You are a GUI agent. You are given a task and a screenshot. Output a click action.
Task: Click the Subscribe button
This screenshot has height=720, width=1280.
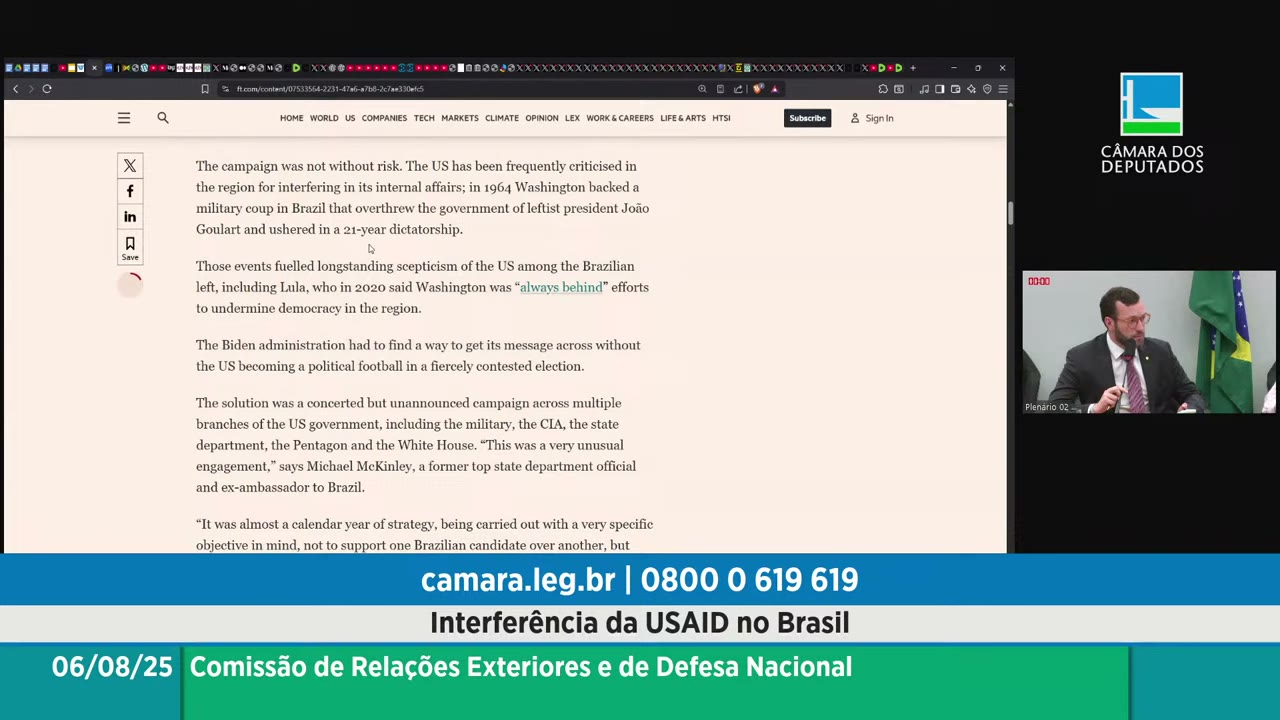[807, 118]
